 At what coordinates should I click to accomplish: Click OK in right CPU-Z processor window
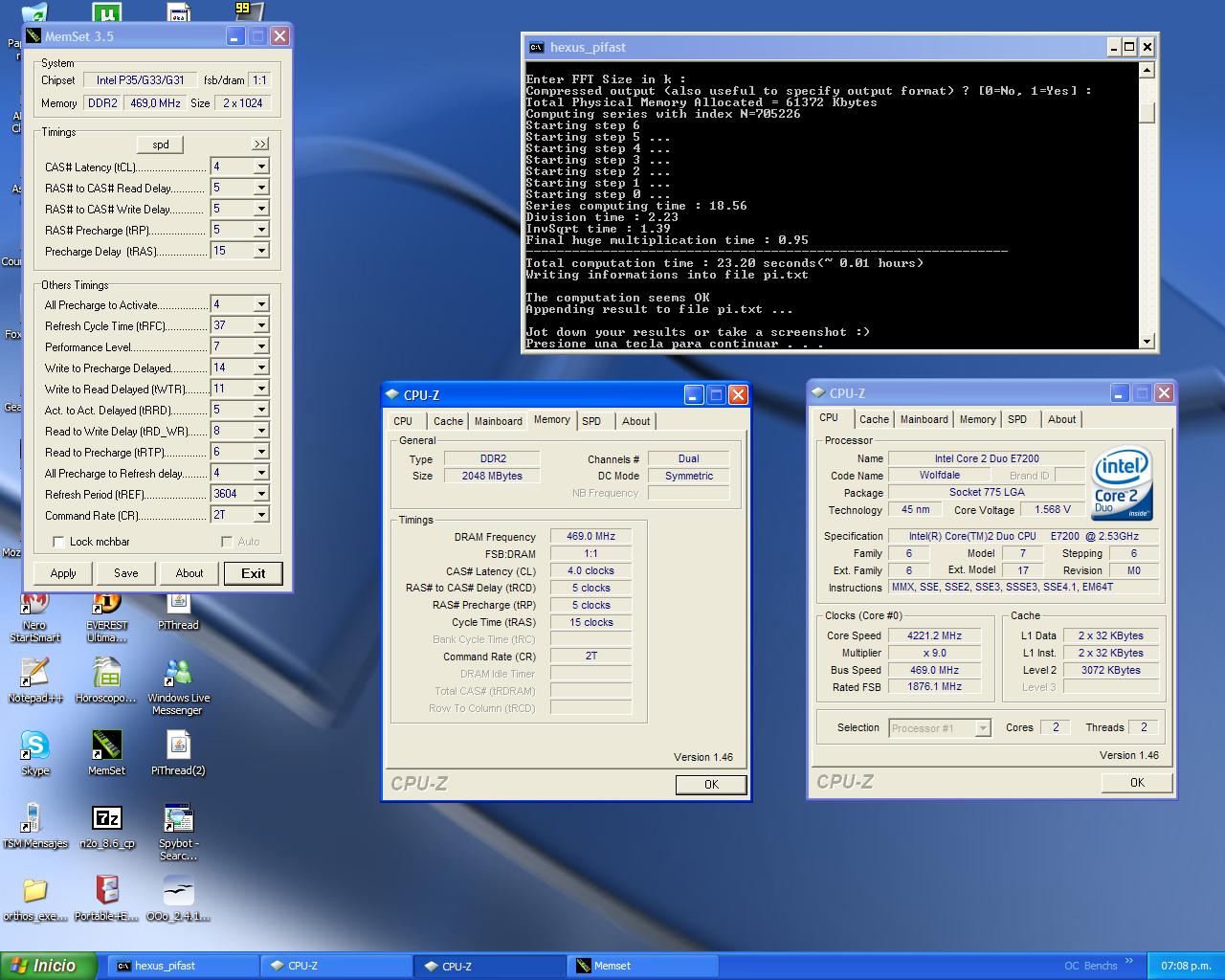pos(1137,782)
